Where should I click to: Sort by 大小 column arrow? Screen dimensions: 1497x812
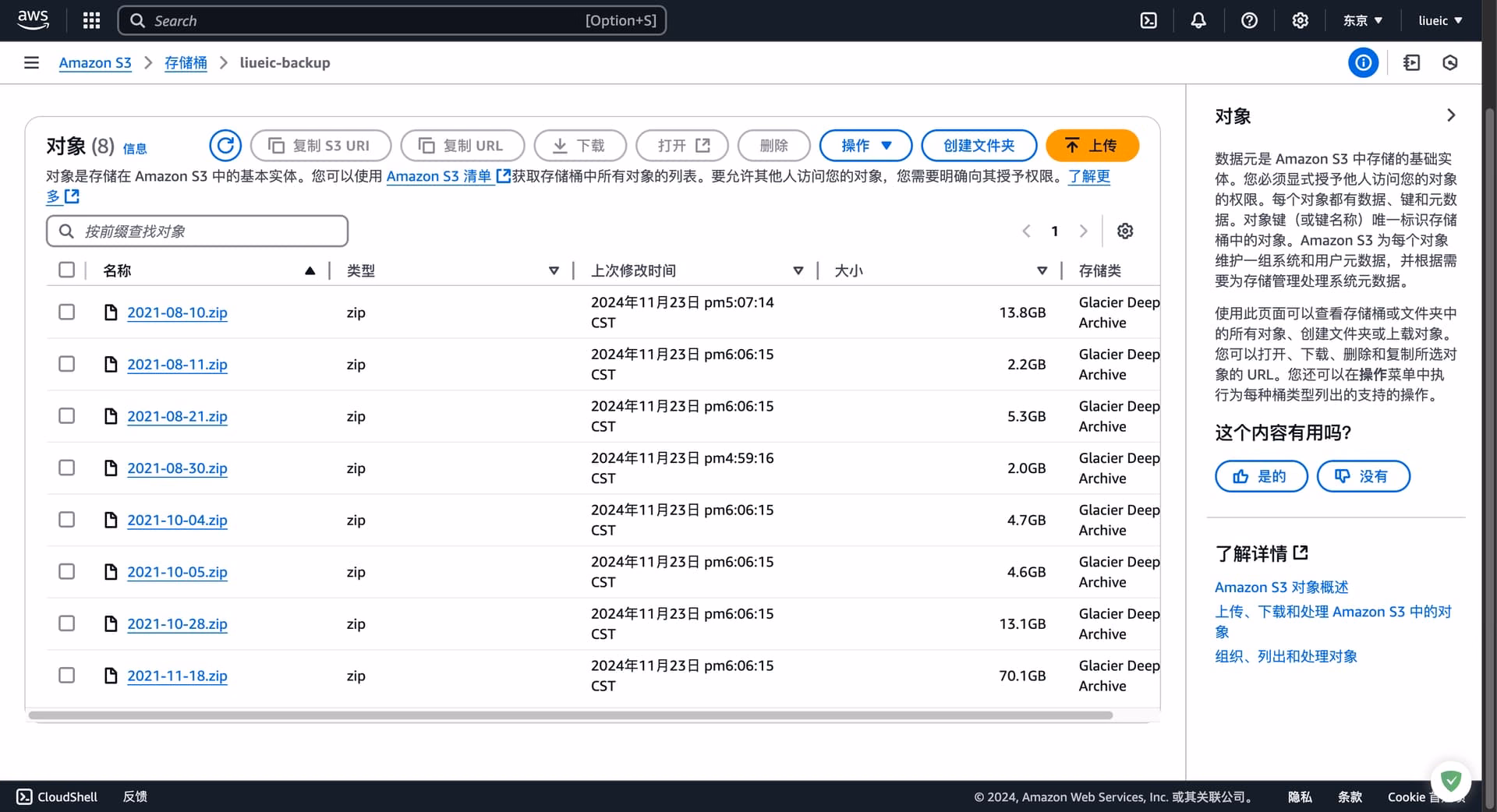1042,270
